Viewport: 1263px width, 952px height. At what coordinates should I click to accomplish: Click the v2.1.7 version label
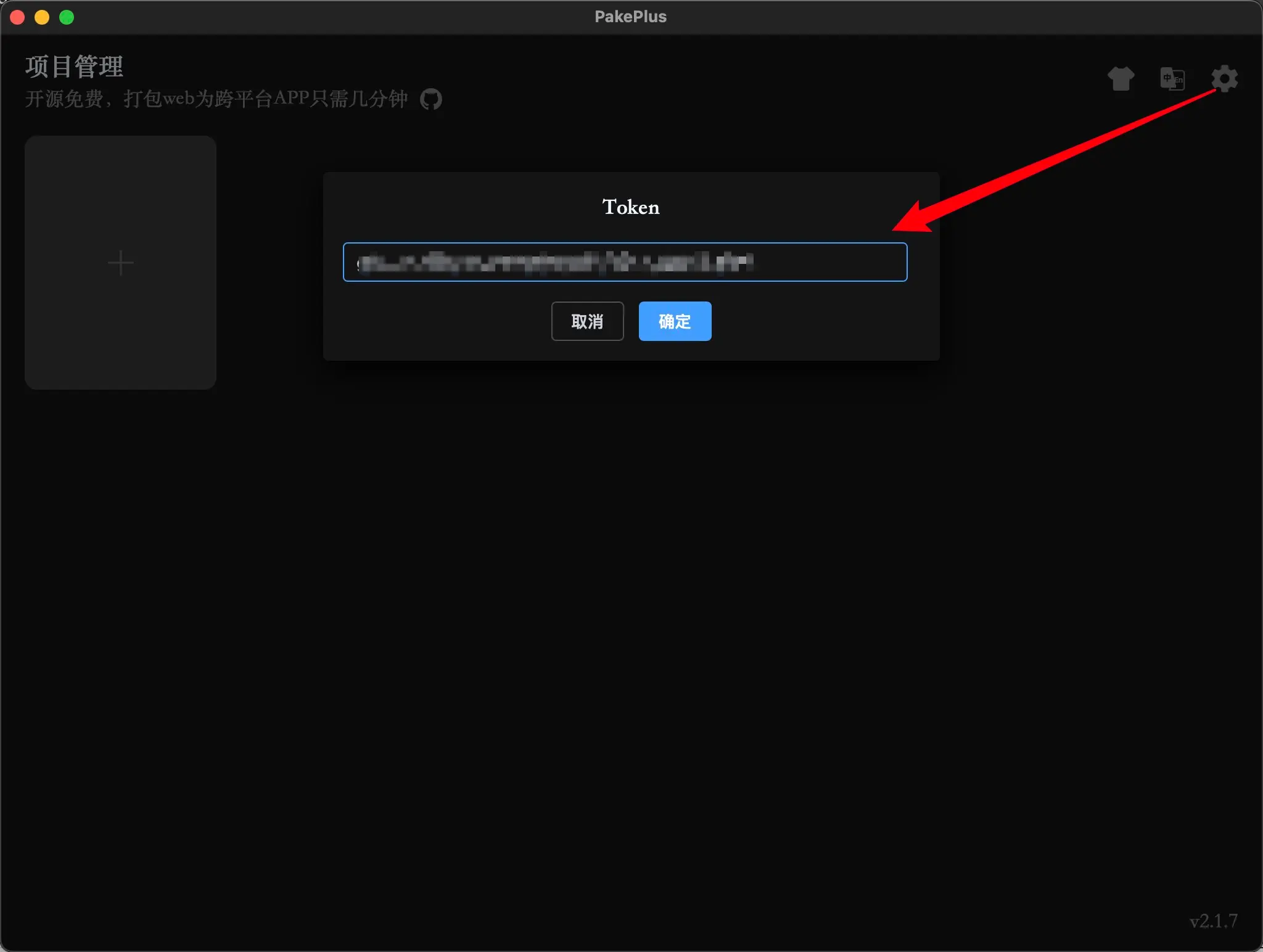(1212, 920)
